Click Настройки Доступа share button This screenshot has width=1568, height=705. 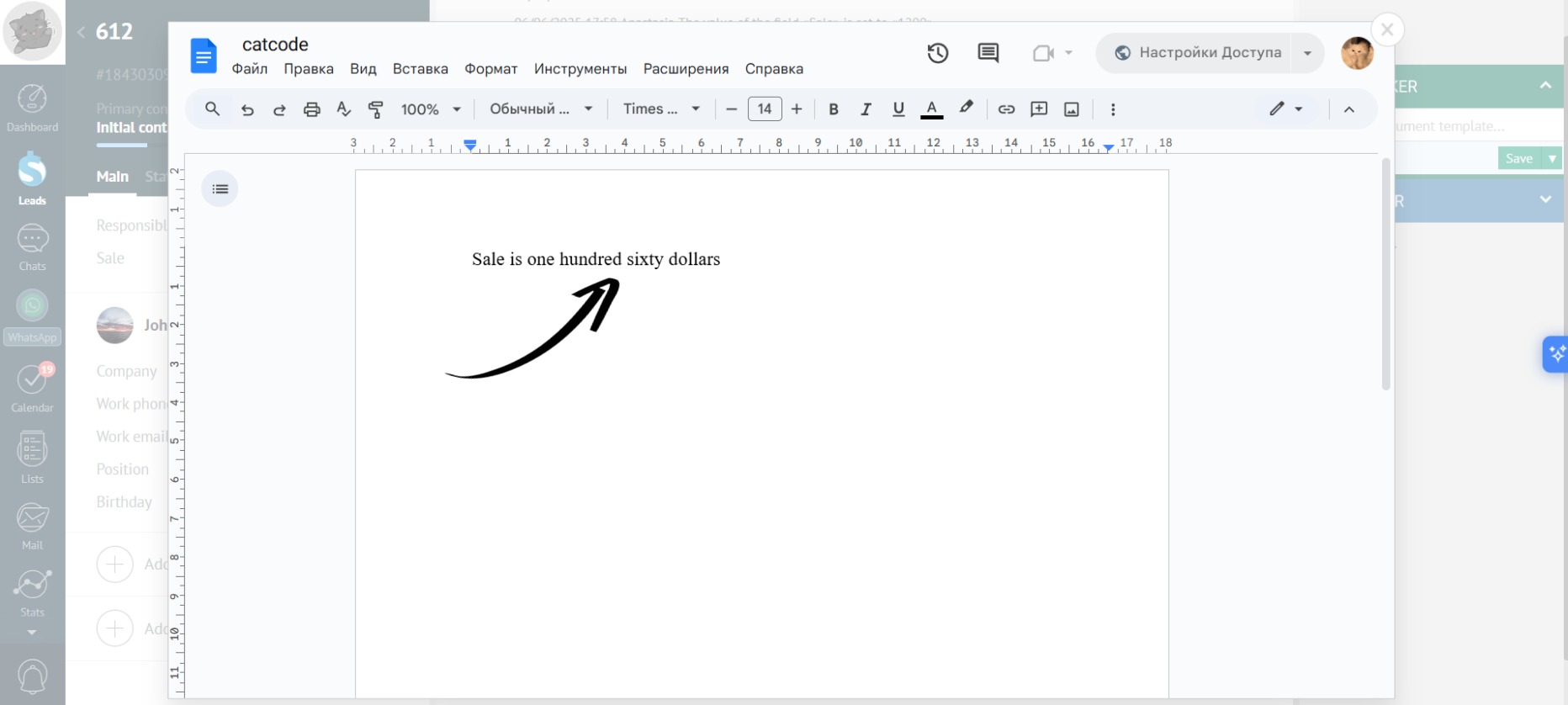pos(1199,53)
